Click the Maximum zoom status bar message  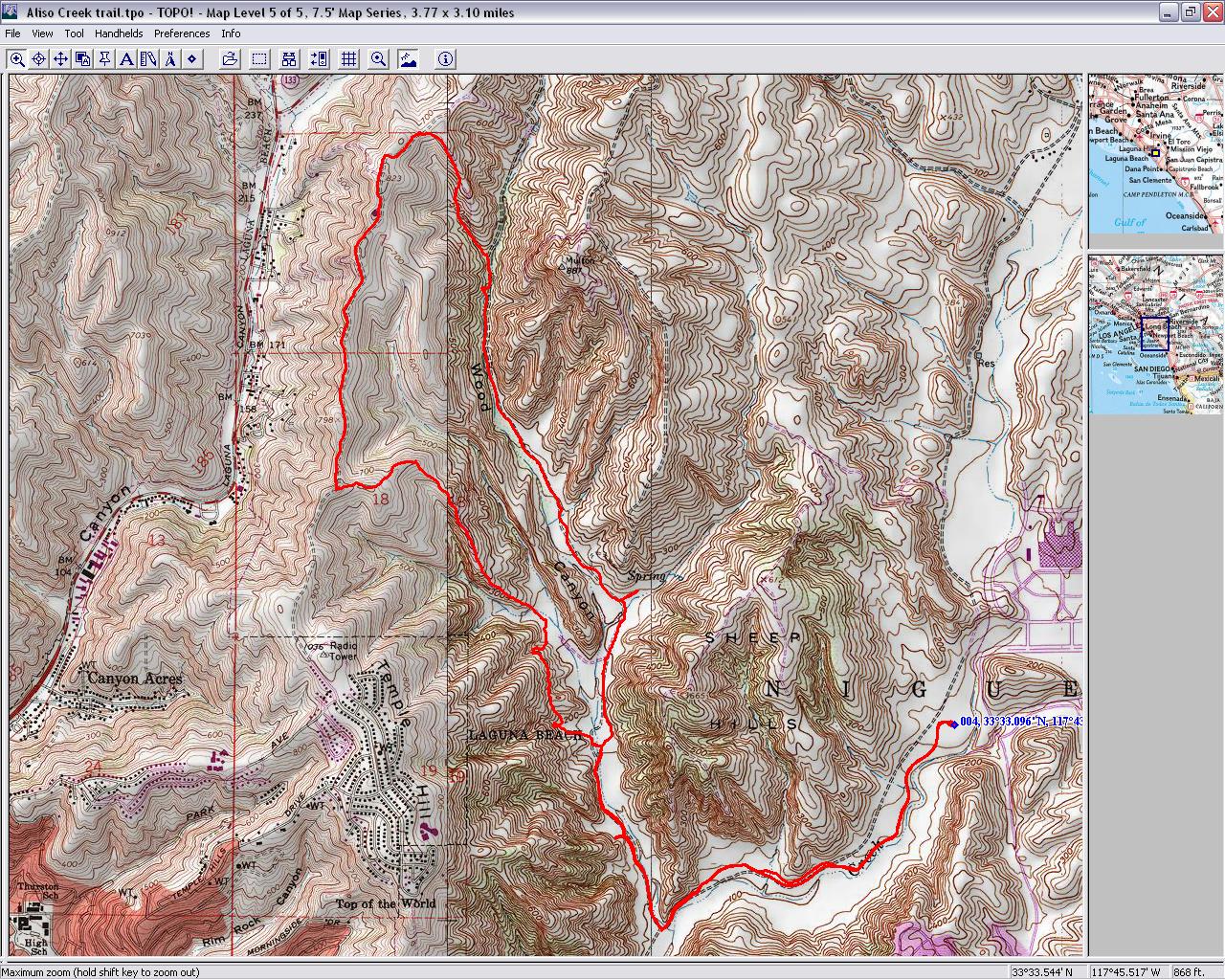[x=100, y=972]
